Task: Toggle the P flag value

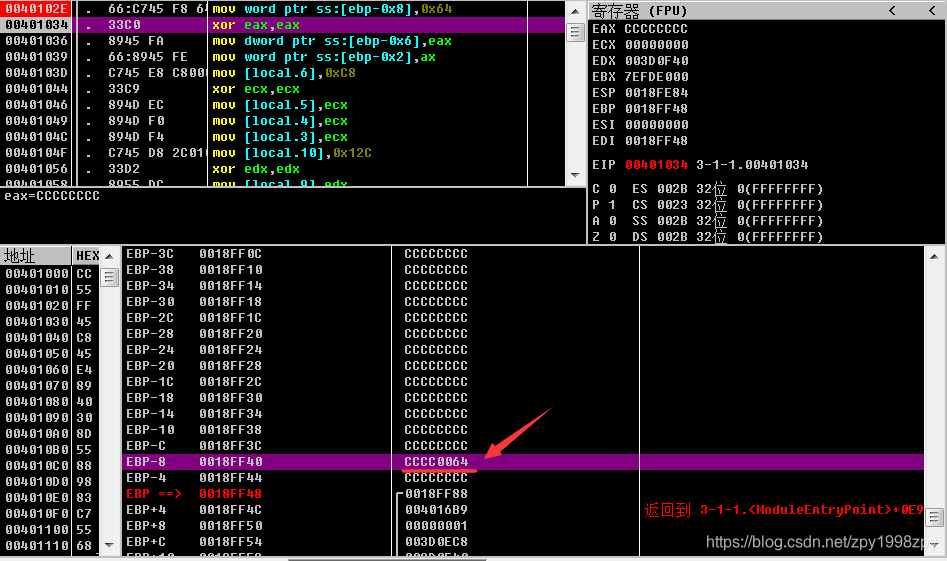Action: [612, 205]
